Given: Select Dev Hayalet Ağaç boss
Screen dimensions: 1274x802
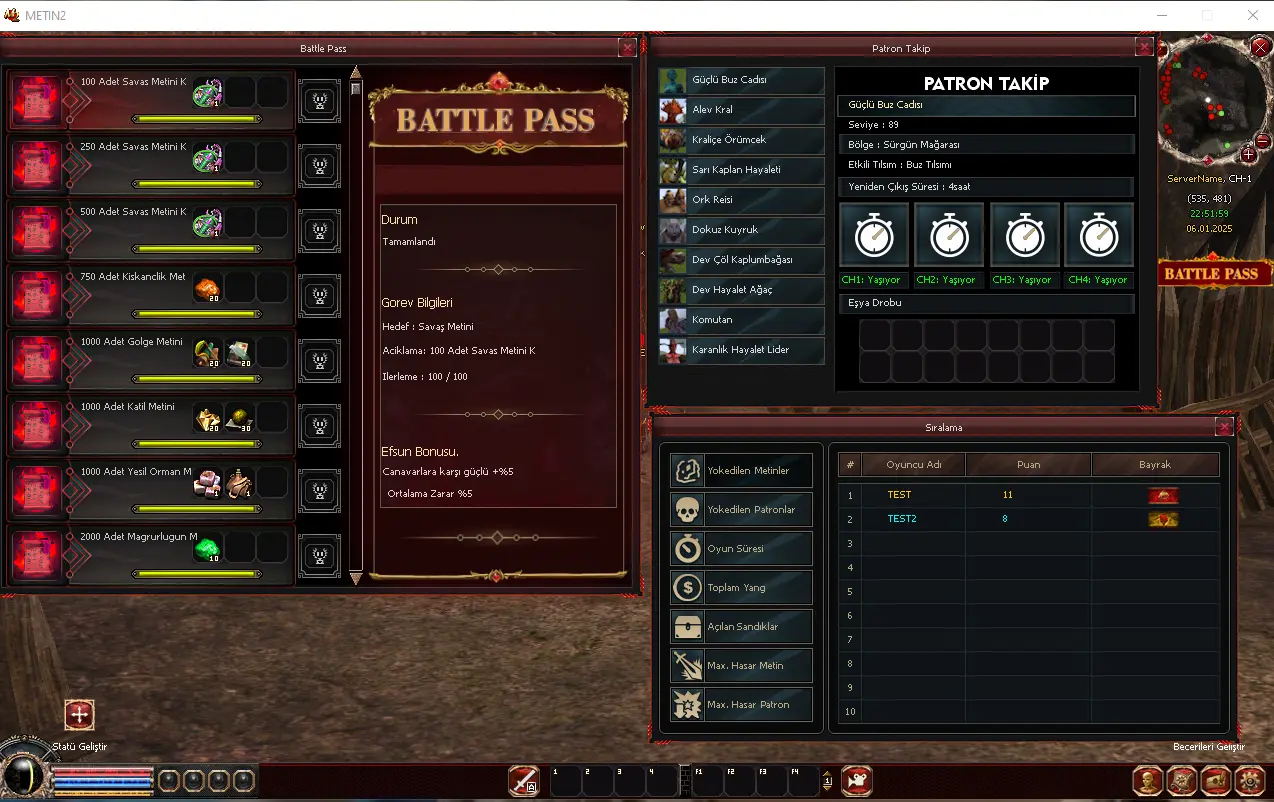Looking at the screenshot, I should [741, 290].
